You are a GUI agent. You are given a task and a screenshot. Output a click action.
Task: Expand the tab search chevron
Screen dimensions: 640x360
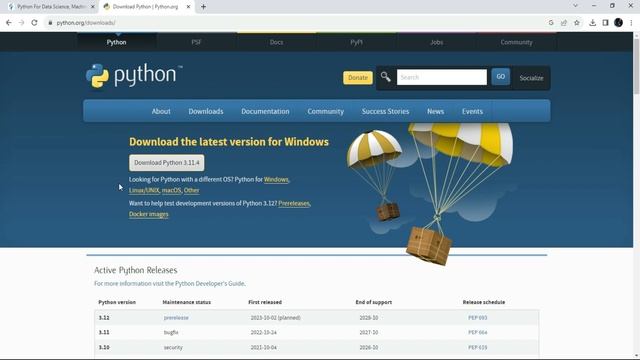coord(575,6)
